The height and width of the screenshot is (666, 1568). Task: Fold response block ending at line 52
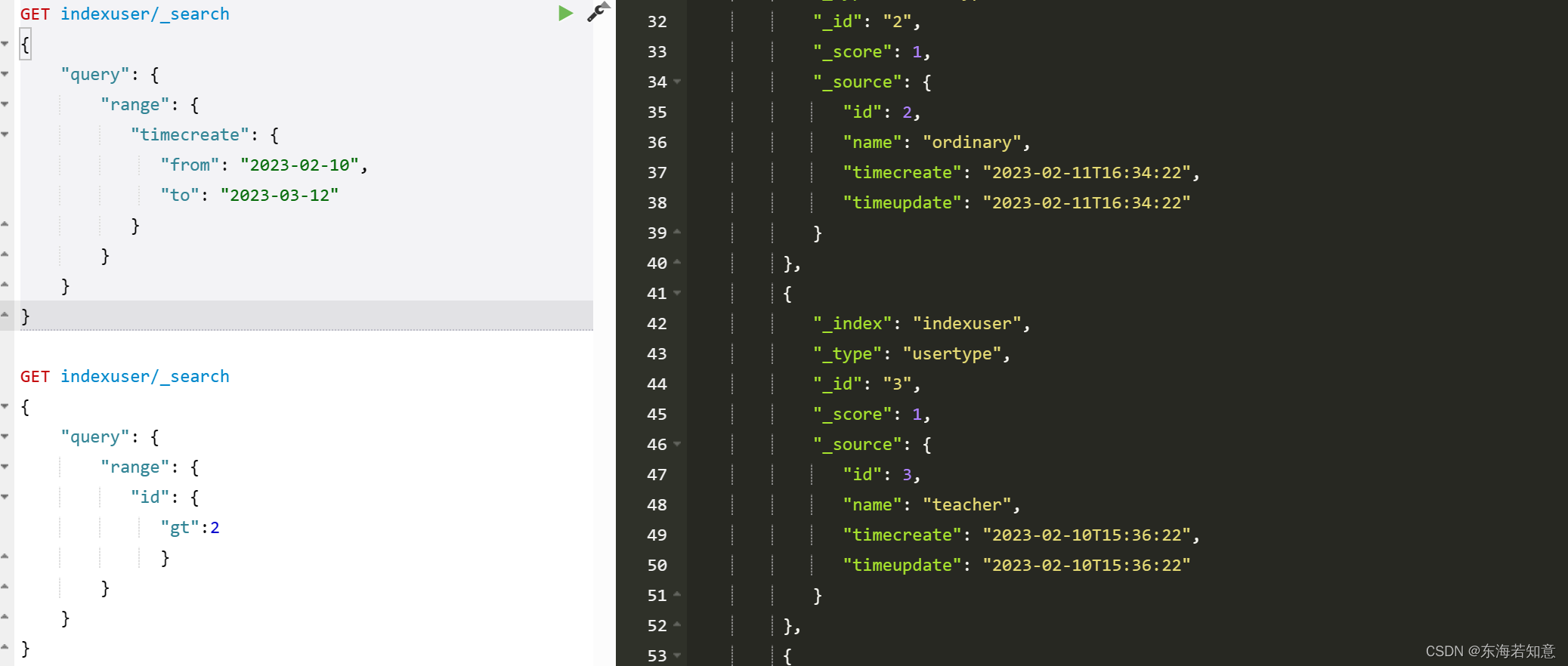677,624
